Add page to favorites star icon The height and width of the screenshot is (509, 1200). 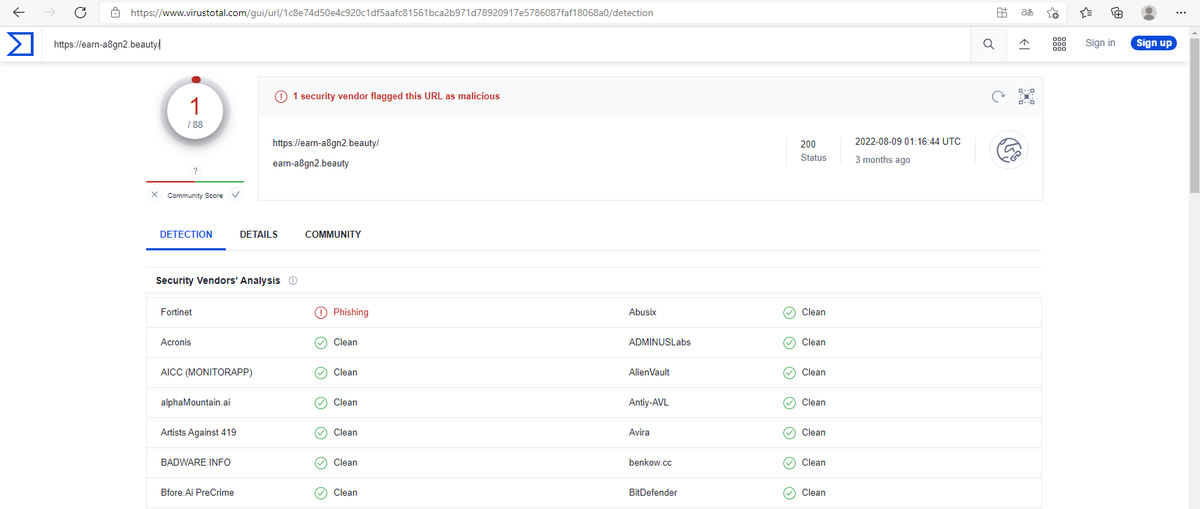click(x=1053, y=12)
